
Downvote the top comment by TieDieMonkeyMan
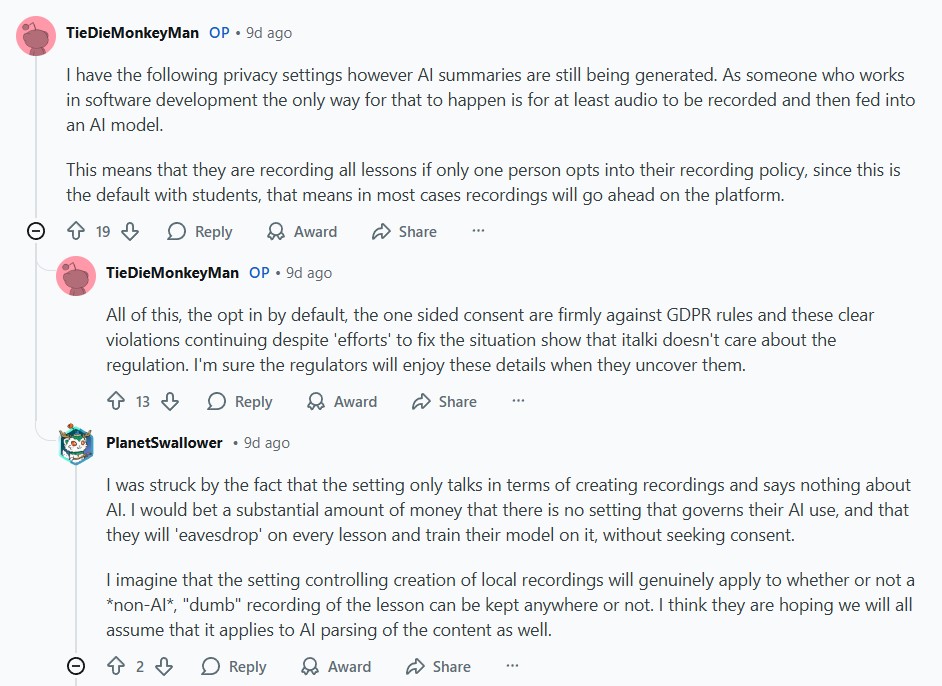(x=129, y=231)
